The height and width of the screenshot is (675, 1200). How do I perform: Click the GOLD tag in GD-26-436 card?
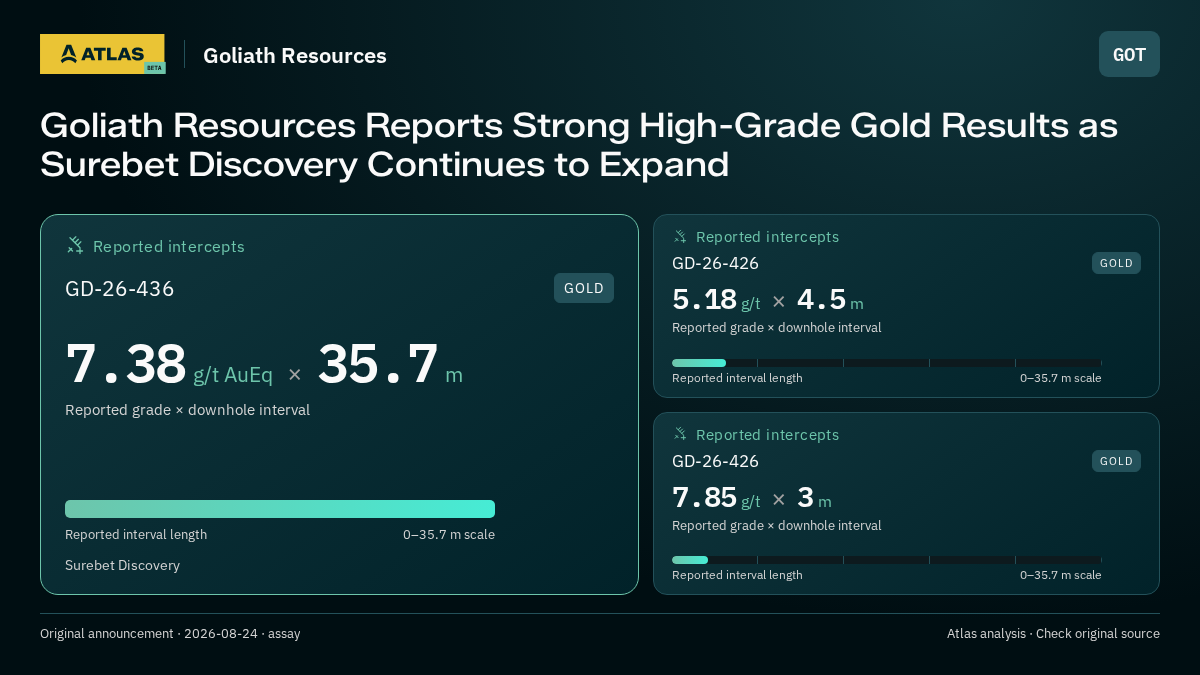tap(584, 288)
